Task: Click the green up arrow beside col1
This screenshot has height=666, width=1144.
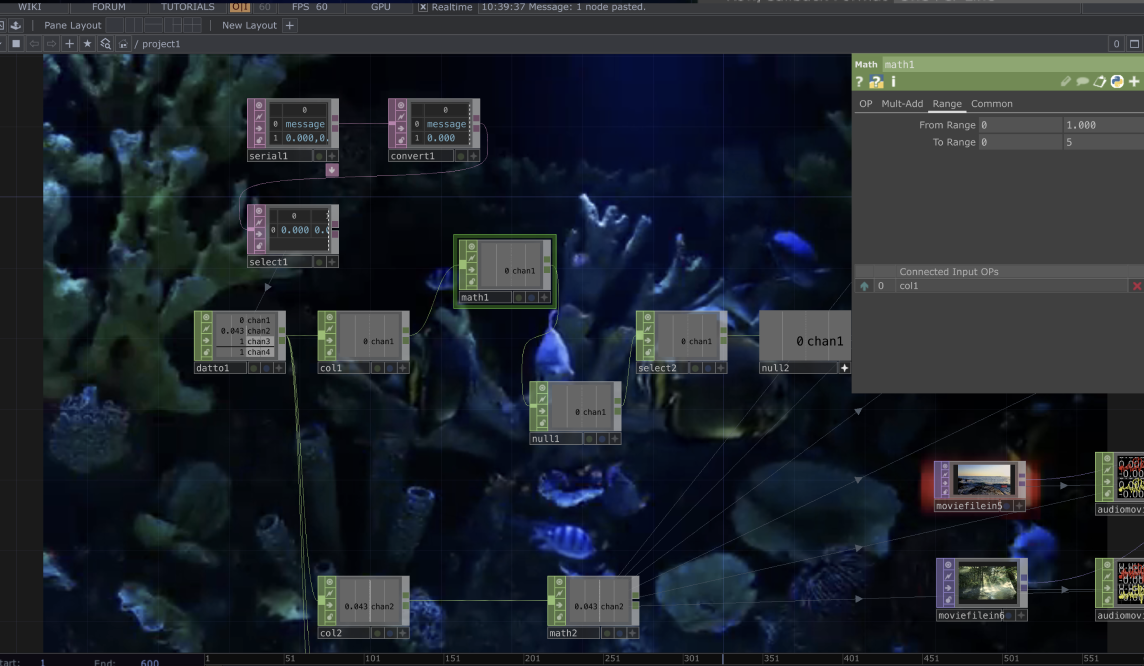Action: [864, 286]
